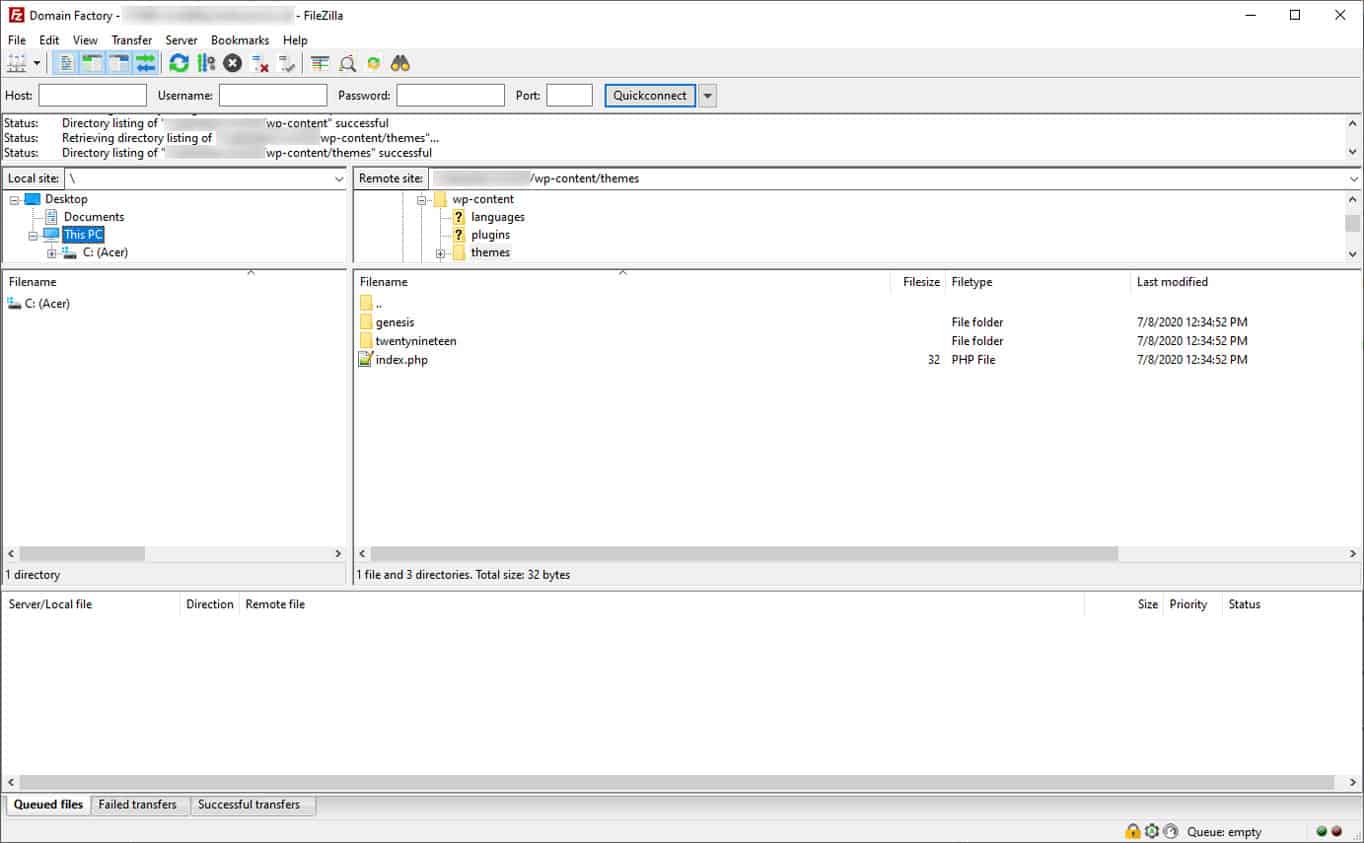Click the Host input field
1364x843 pixels.
coord(92,95)
